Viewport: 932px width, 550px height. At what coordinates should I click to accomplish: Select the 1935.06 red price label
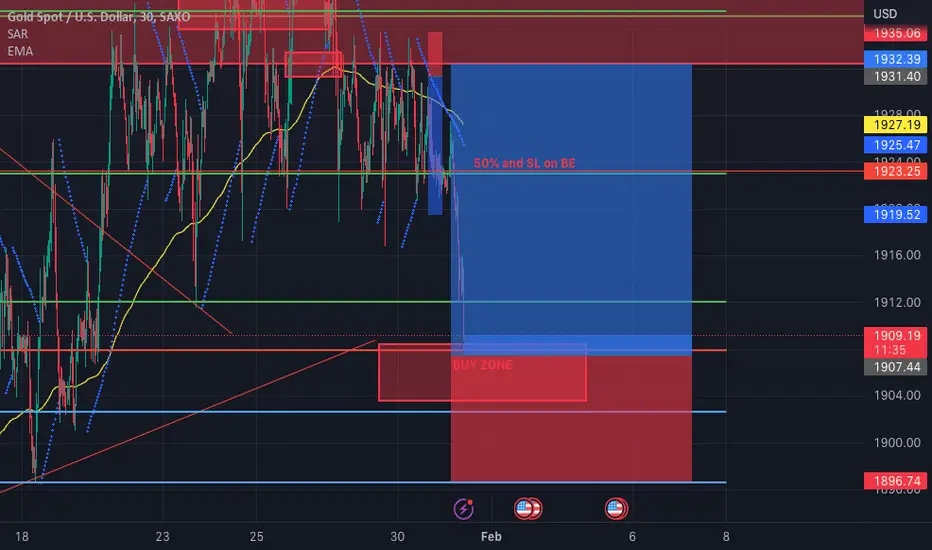click(895, 33)
